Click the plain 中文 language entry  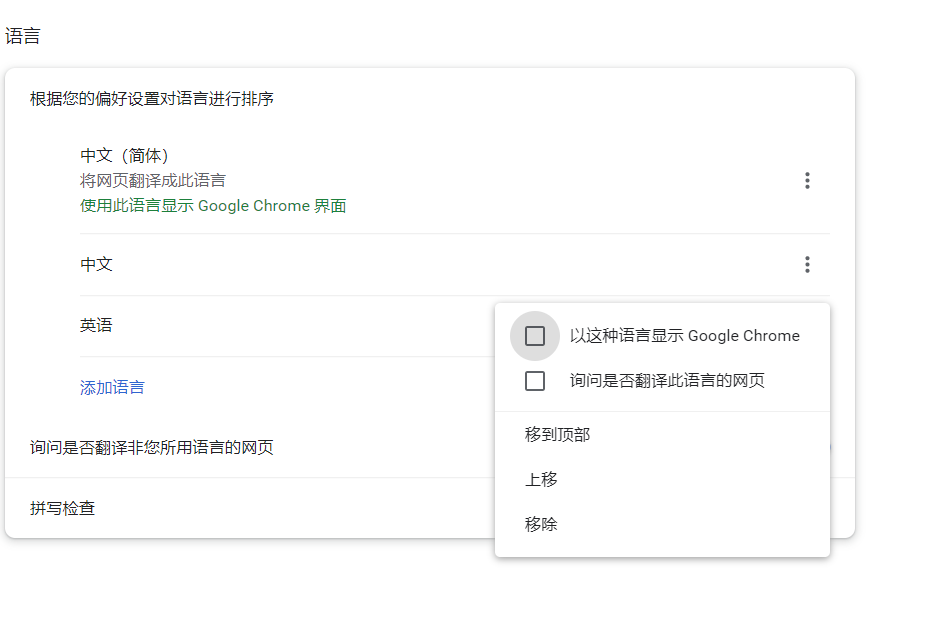coord(97,265)
